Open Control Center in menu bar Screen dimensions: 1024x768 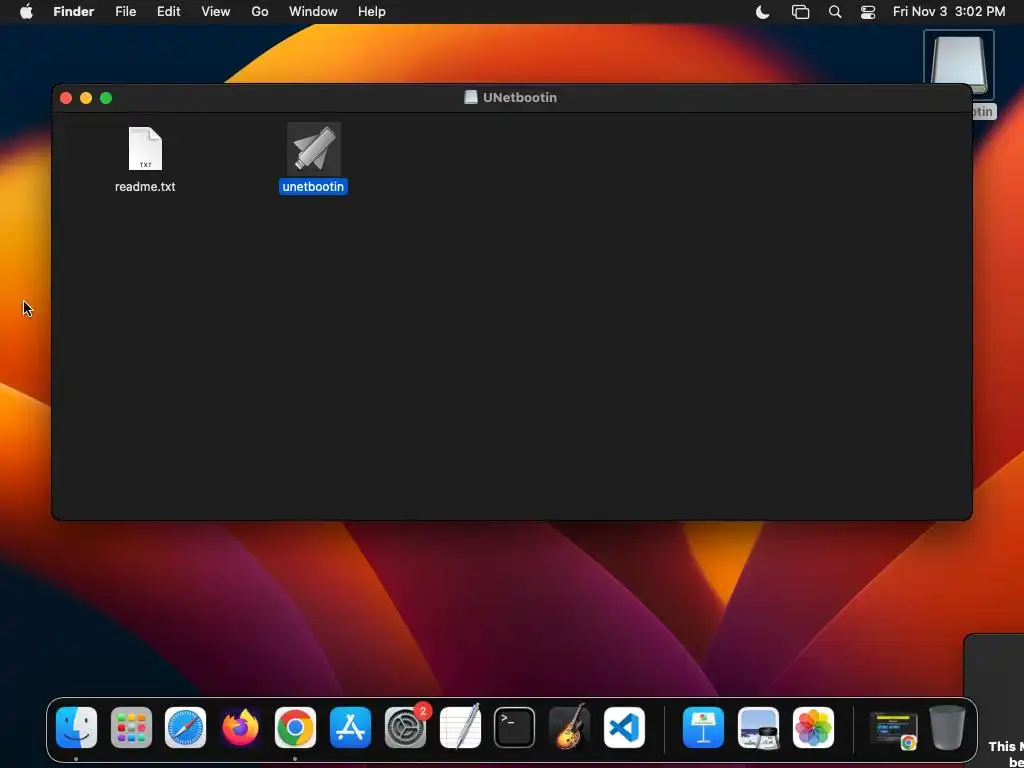tap(867, 12)
